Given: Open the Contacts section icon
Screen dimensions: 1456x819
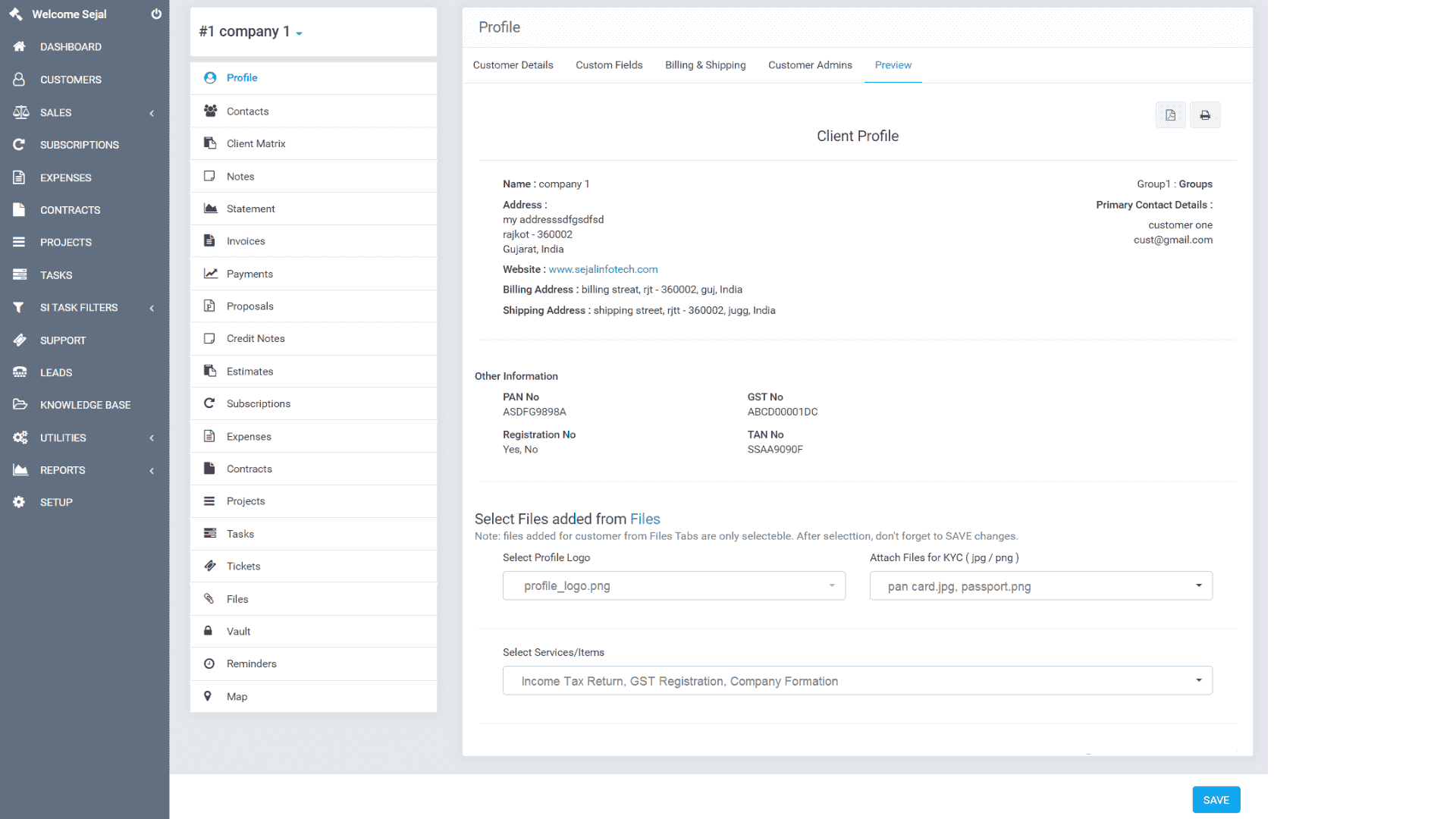Looking at the screenshot, I should [210, 111].
